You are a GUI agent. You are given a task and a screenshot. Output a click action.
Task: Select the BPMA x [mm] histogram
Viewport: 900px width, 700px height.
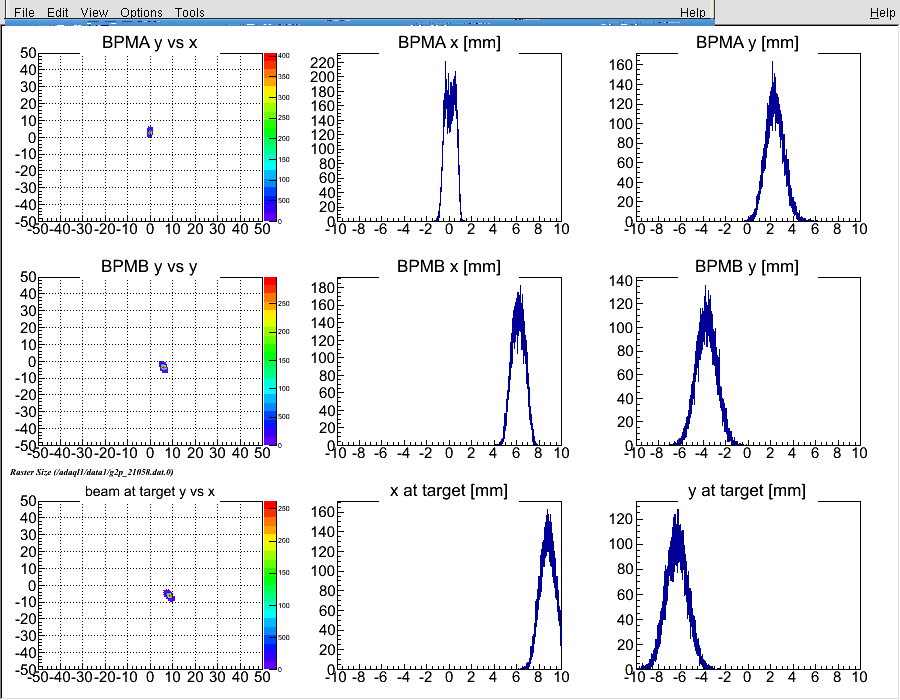coord(449,138)
